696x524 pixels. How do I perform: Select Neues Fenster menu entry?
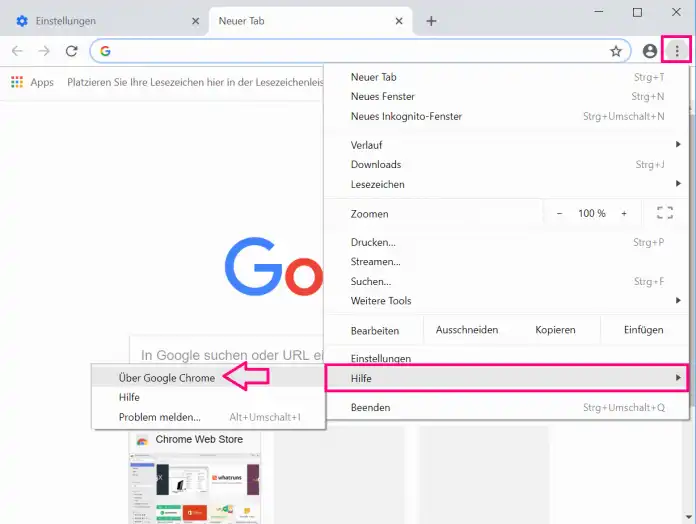(507, 97)
